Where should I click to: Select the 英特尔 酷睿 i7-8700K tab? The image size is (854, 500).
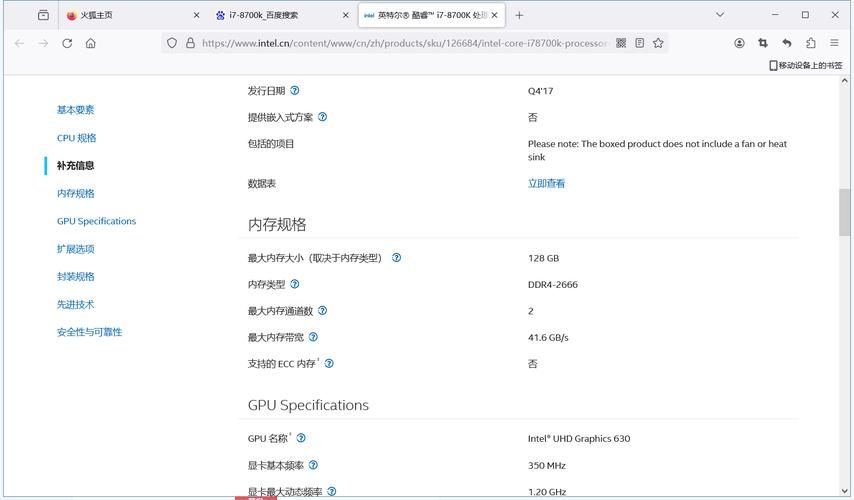(432, 15)
